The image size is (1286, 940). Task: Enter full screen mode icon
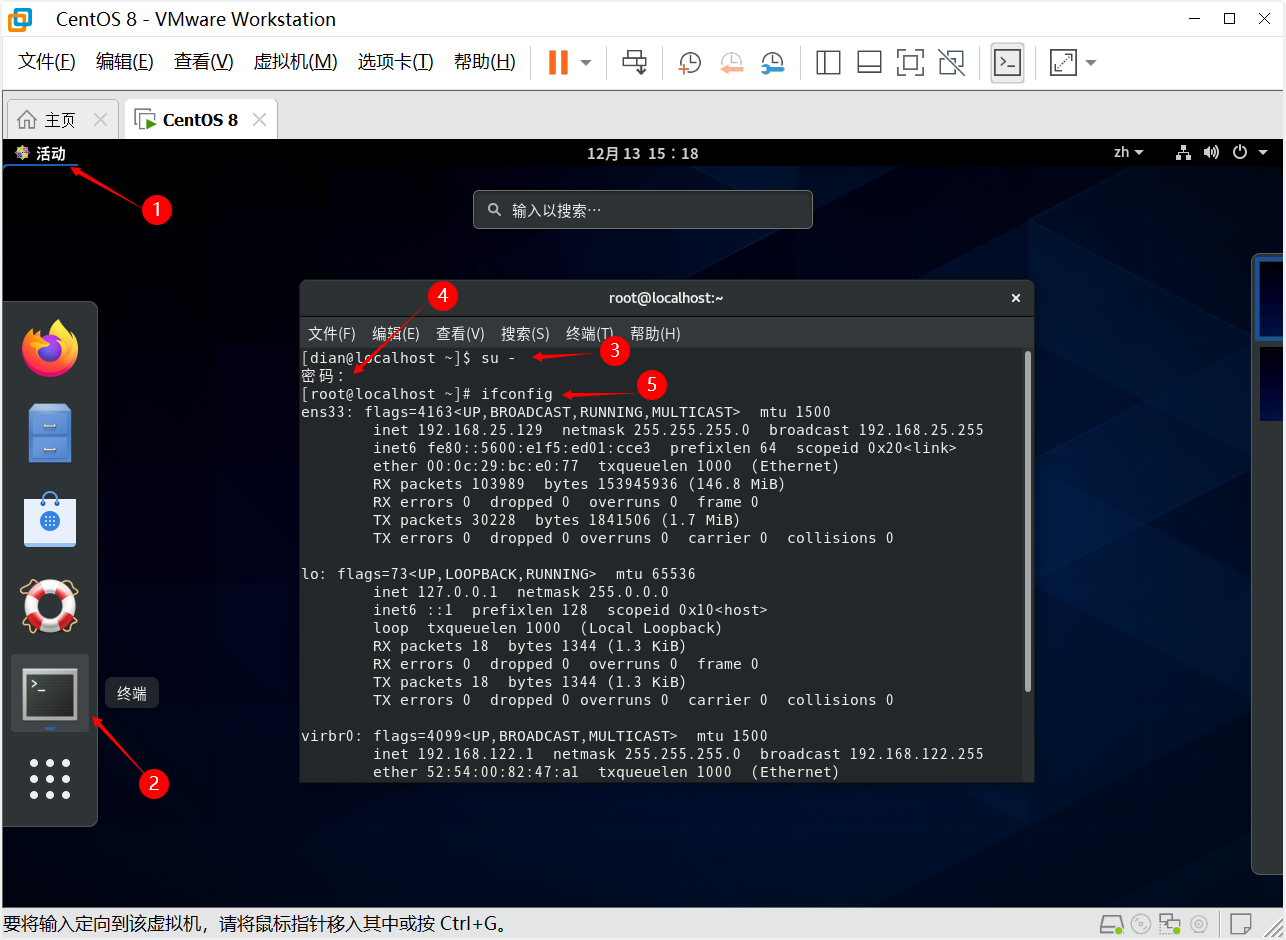[910, 62]
